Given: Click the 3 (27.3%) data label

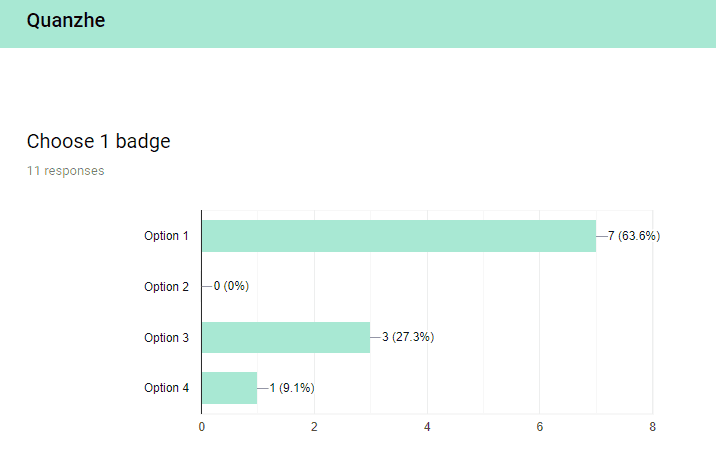Looking at the screenshot, I should 408,337.
